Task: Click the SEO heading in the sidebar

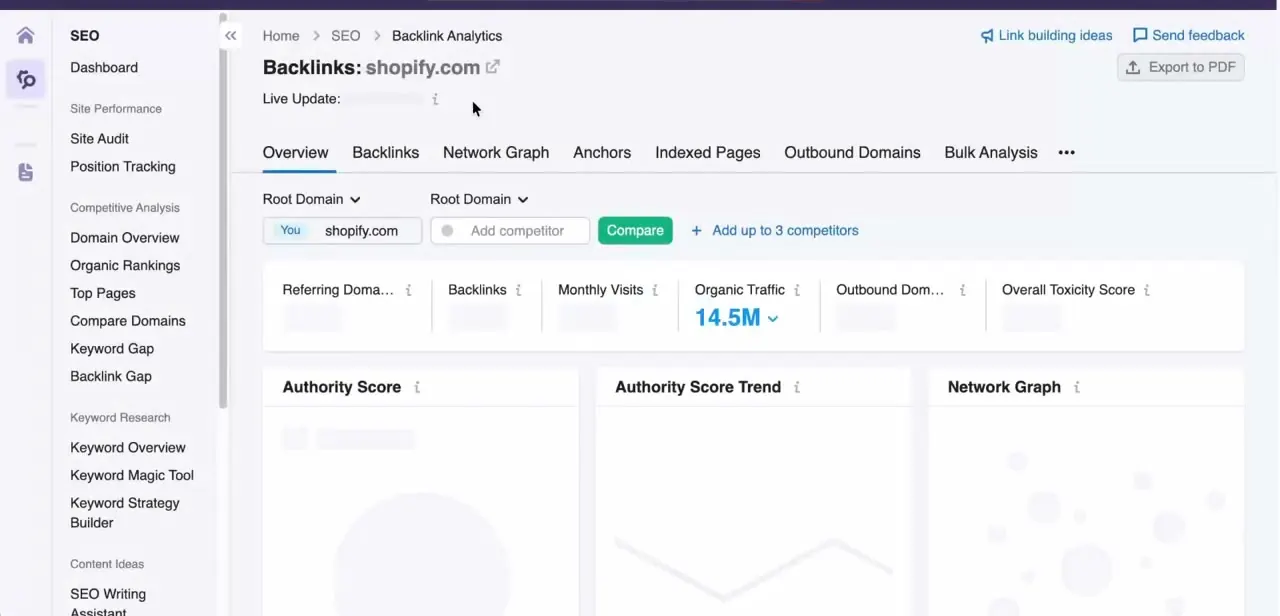Action: click(x=85, y=36)
